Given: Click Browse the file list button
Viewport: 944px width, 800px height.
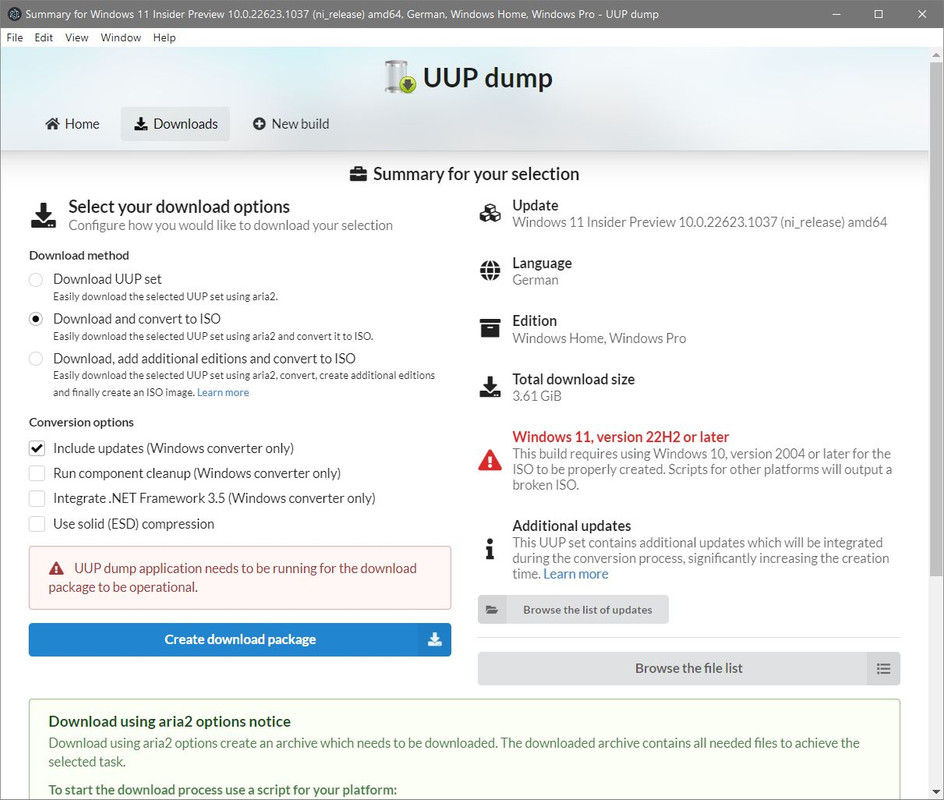Looking at the screenshot, I should (689, 668).
